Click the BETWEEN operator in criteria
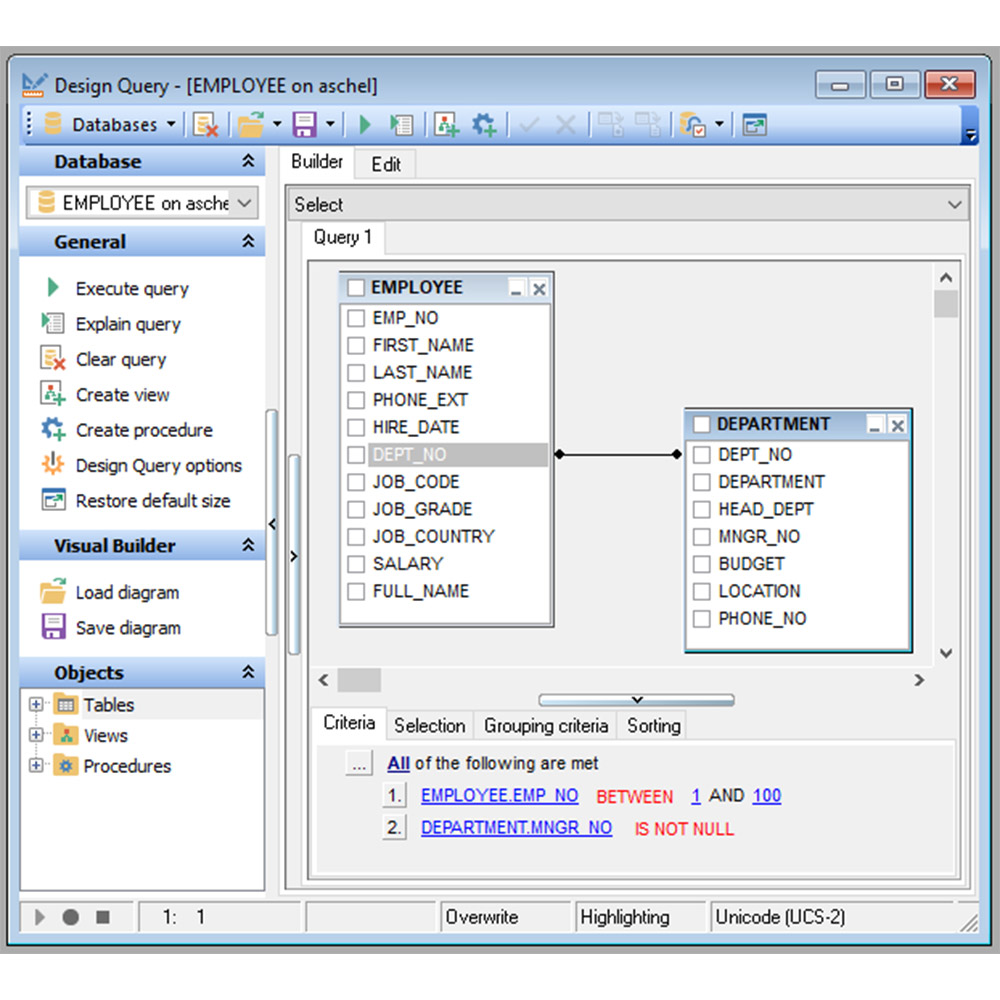Screen dimensions: 1000x1000 (635, 797)
